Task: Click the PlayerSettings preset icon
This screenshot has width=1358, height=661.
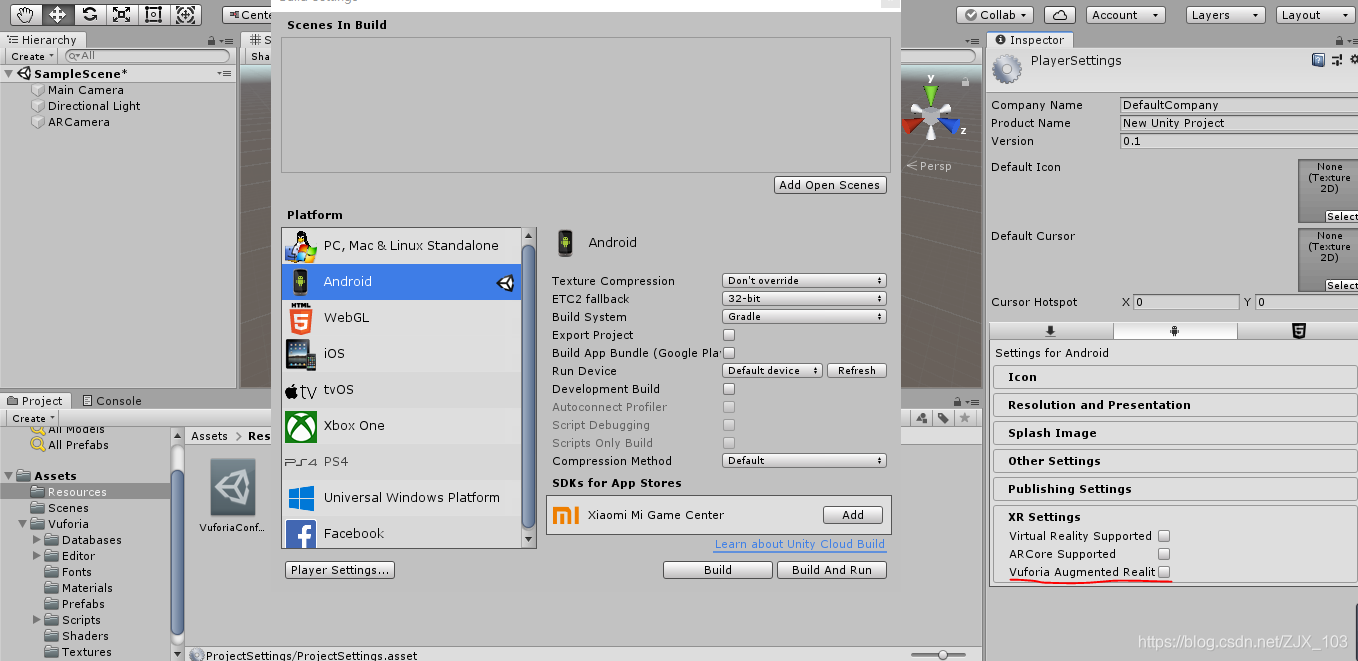Action: (x=1335, y=60)
